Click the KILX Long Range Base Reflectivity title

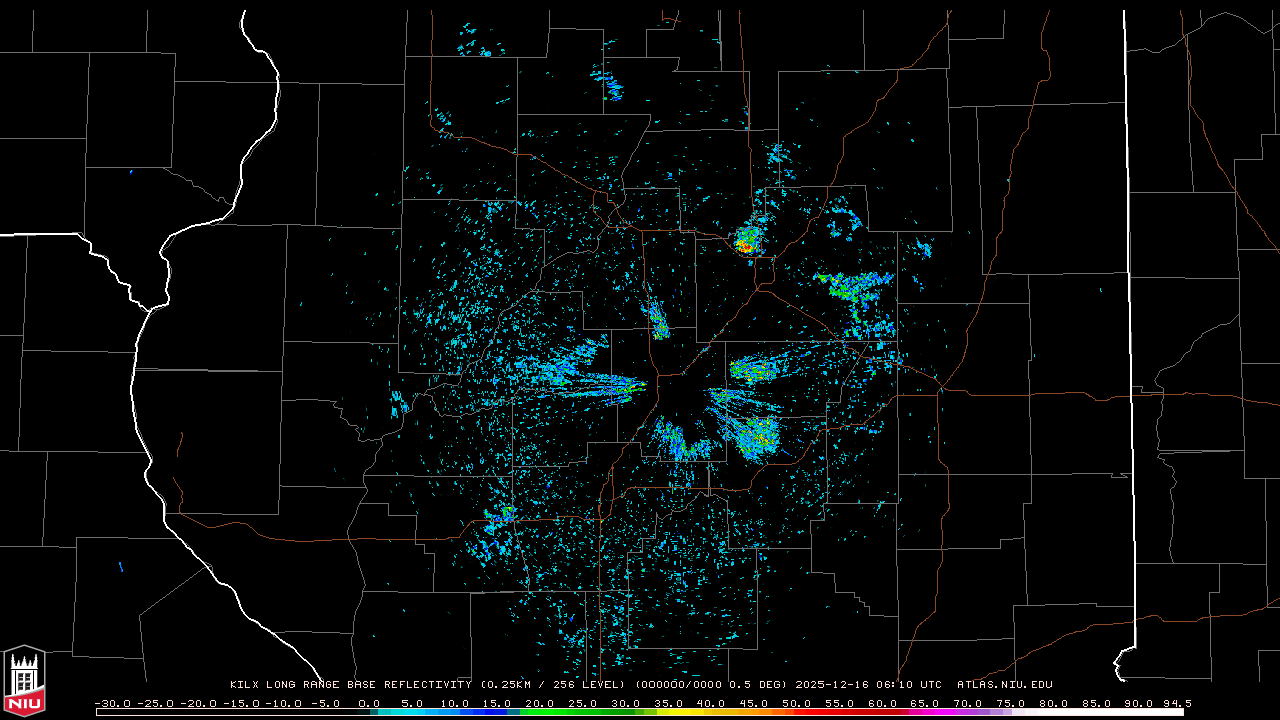(x=351, y=684)
